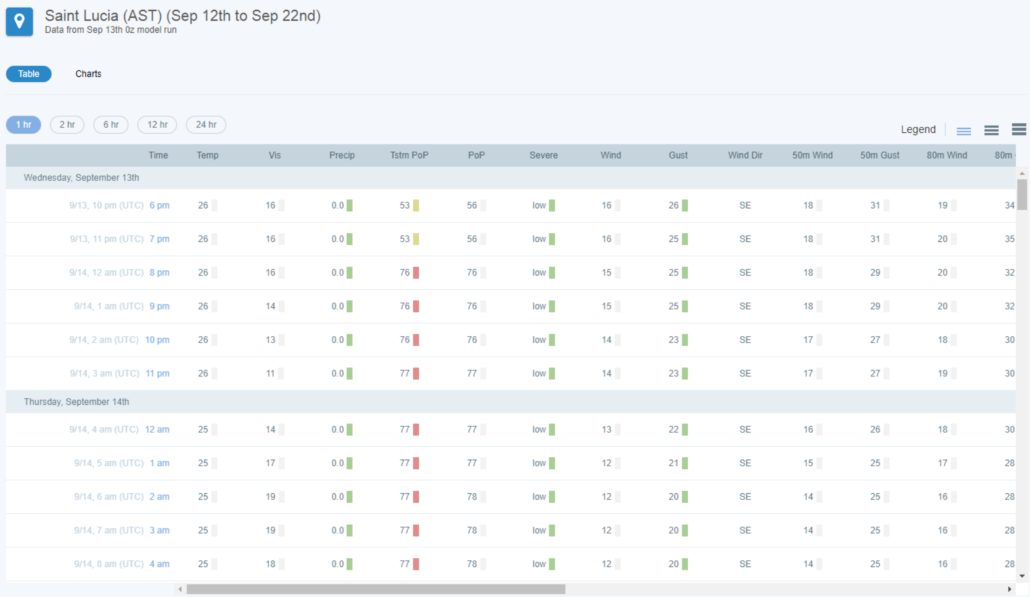The width and height of the screenshot is (1030, 597).
Task: Click the Tstm PoP column header
Action: pos(409,155)
